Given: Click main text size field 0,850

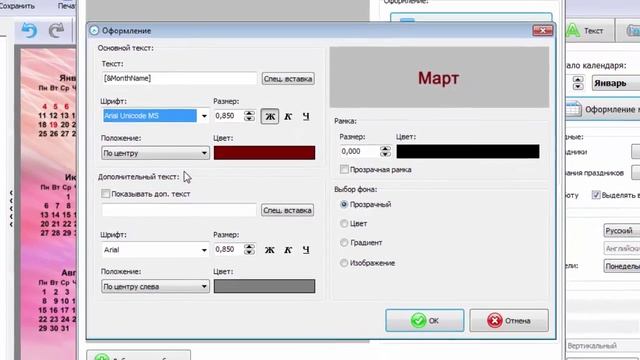Looking at the screenshot, I should tap(229, 116).
